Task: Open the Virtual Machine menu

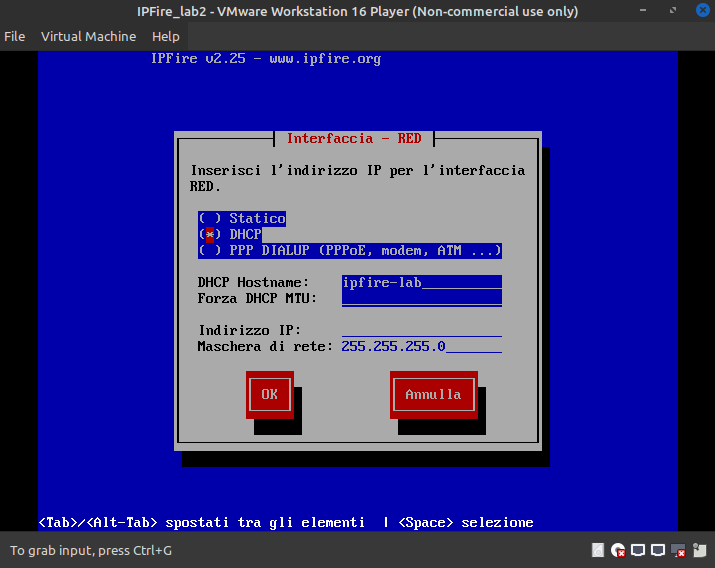Action: 88,36
